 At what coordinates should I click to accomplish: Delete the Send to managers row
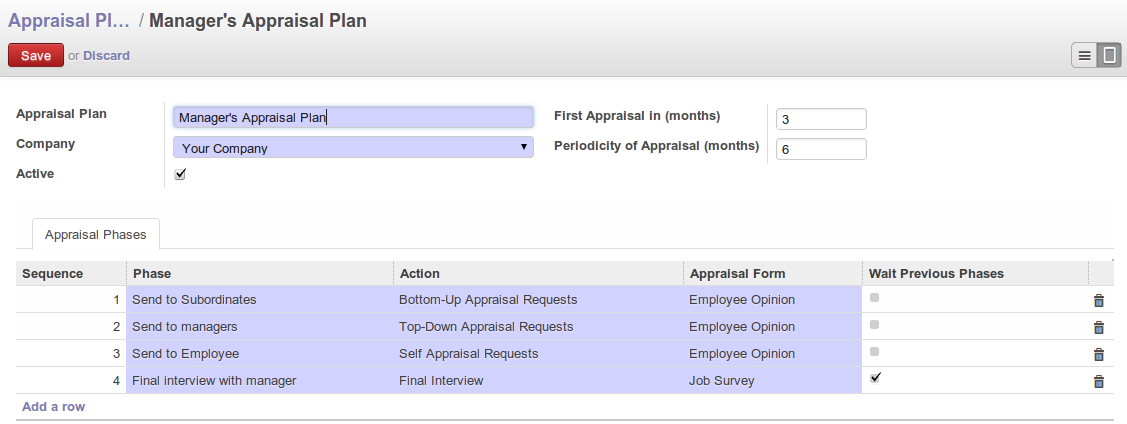click(x=1098, y=327)
